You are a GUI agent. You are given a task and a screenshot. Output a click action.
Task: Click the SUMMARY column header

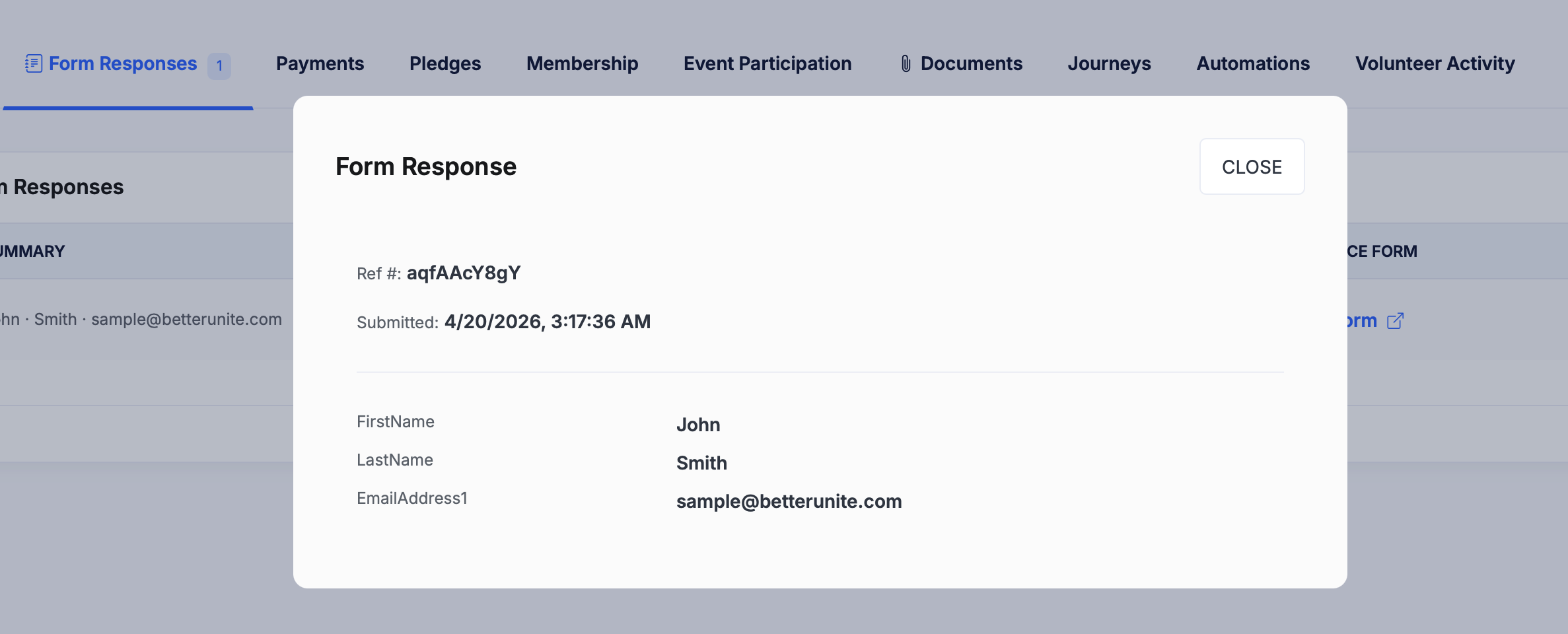click(32, 251)
